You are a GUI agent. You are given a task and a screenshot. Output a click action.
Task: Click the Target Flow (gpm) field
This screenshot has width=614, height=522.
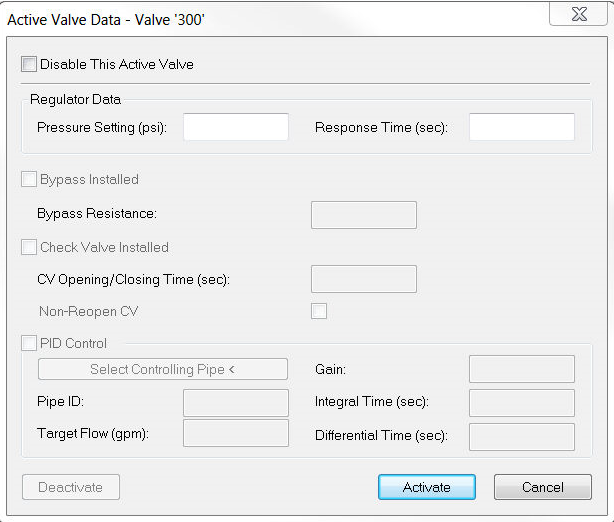pyautogui.click(x=236, y=433)
